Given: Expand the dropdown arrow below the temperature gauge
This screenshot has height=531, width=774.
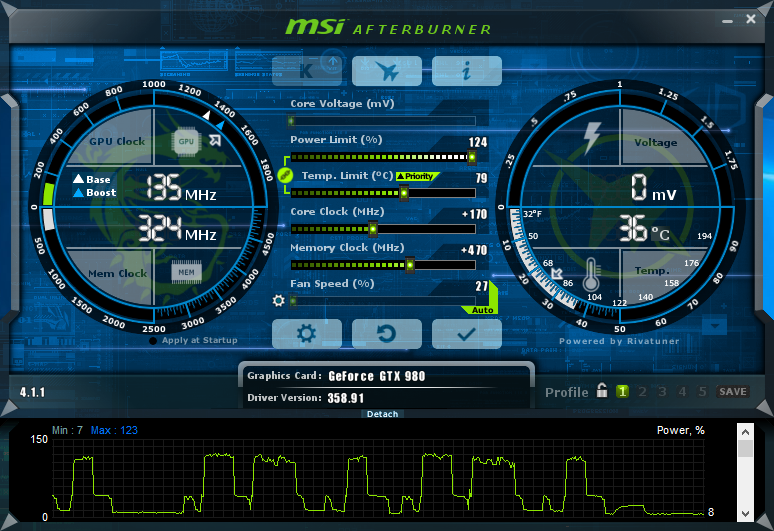Looking at the screenshot, I should coord(714,325).
